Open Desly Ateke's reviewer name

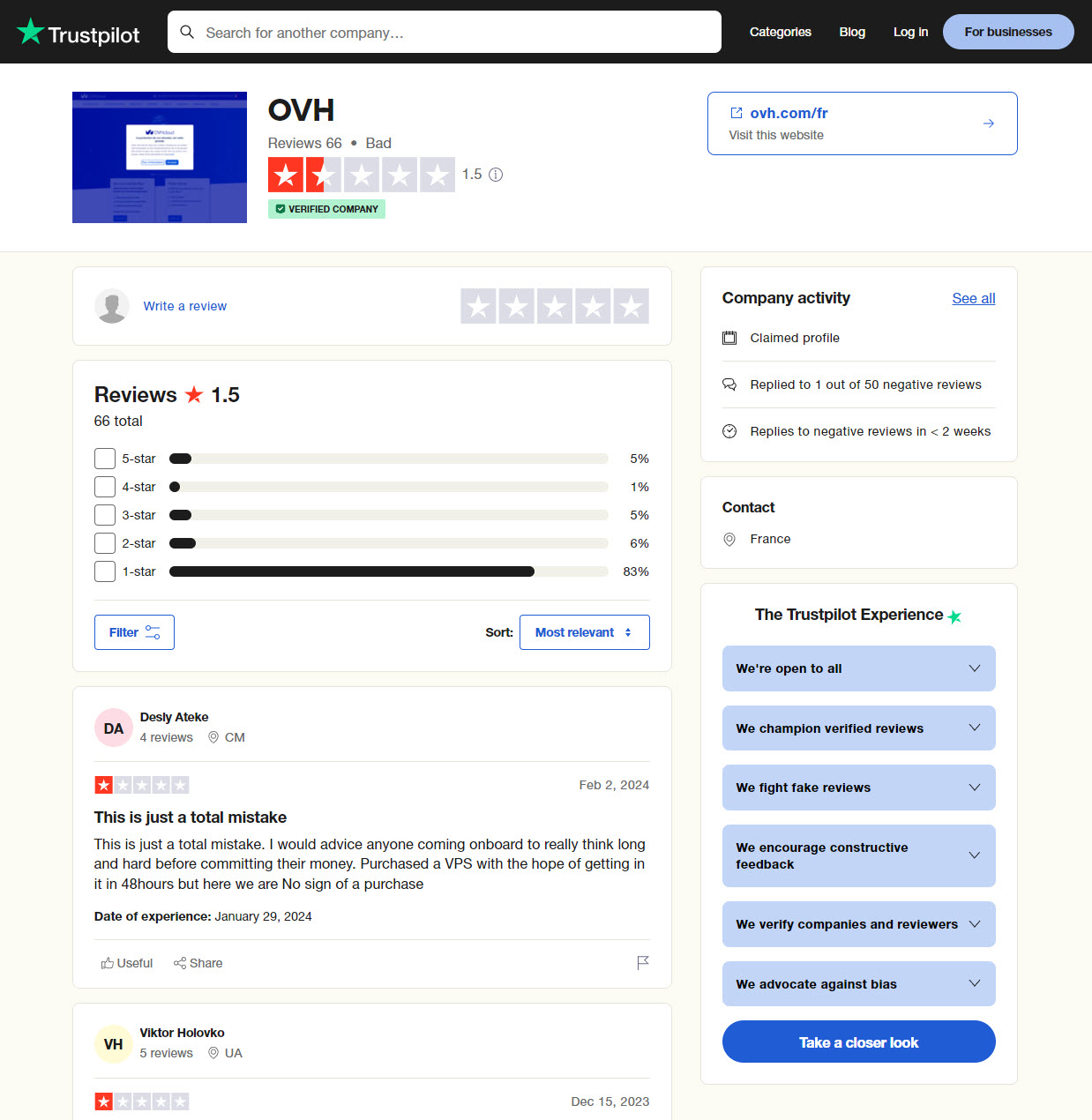pos(174,717)
